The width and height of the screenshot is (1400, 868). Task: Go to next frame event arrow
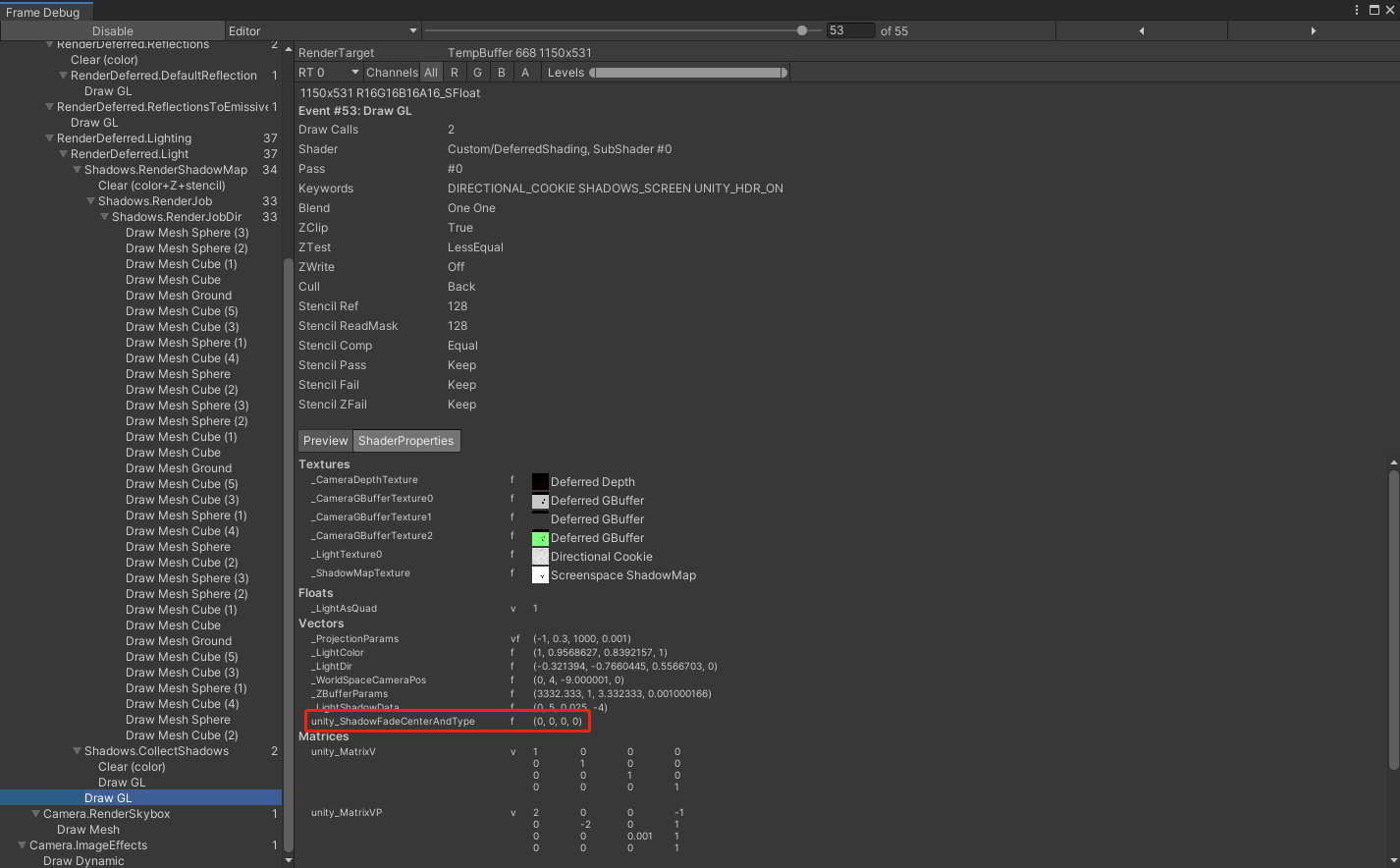(1313, 31)
